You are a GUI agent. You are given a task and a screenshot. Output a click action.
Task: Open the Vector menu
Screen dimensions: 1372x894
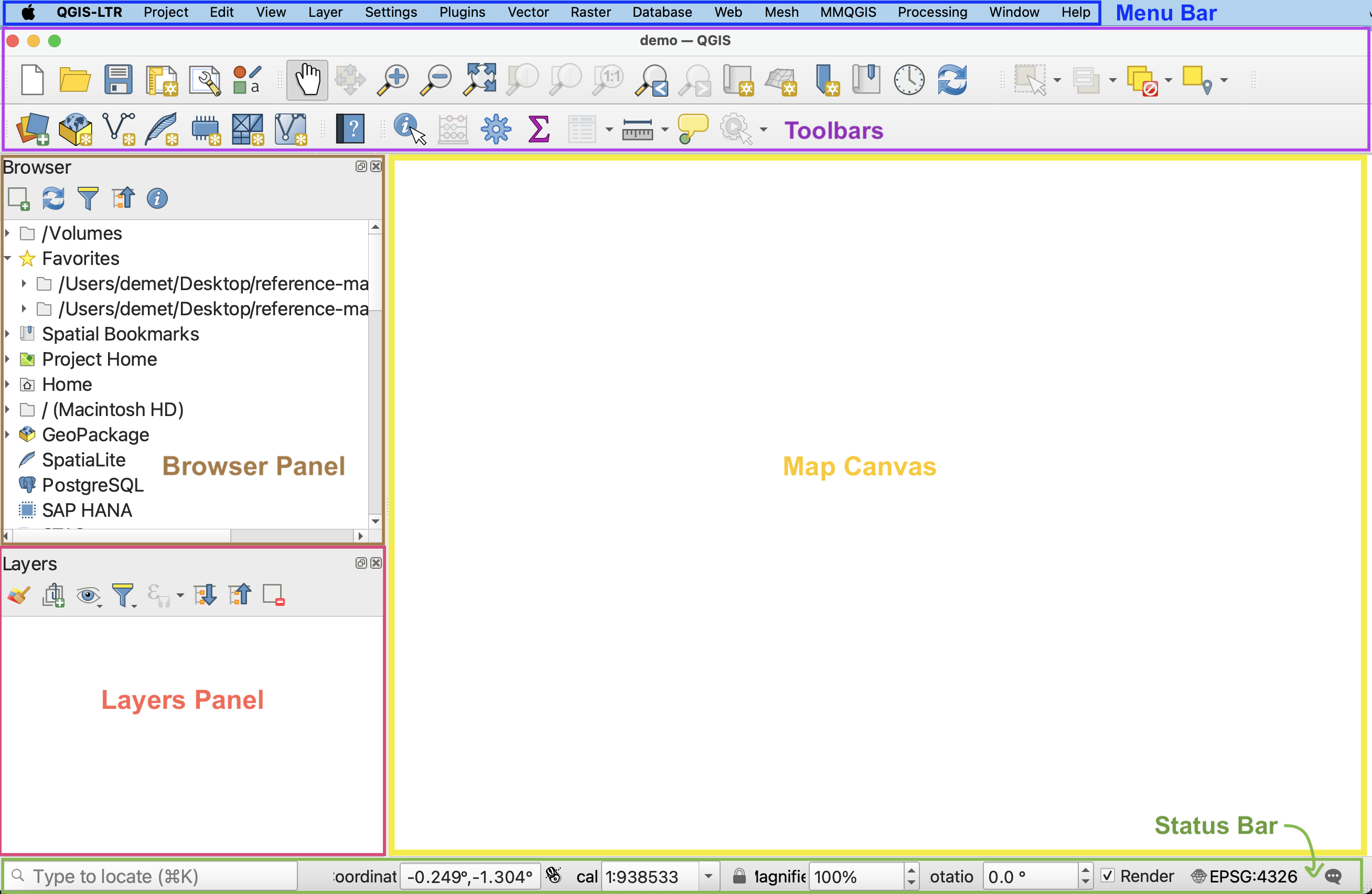point(528,12)
